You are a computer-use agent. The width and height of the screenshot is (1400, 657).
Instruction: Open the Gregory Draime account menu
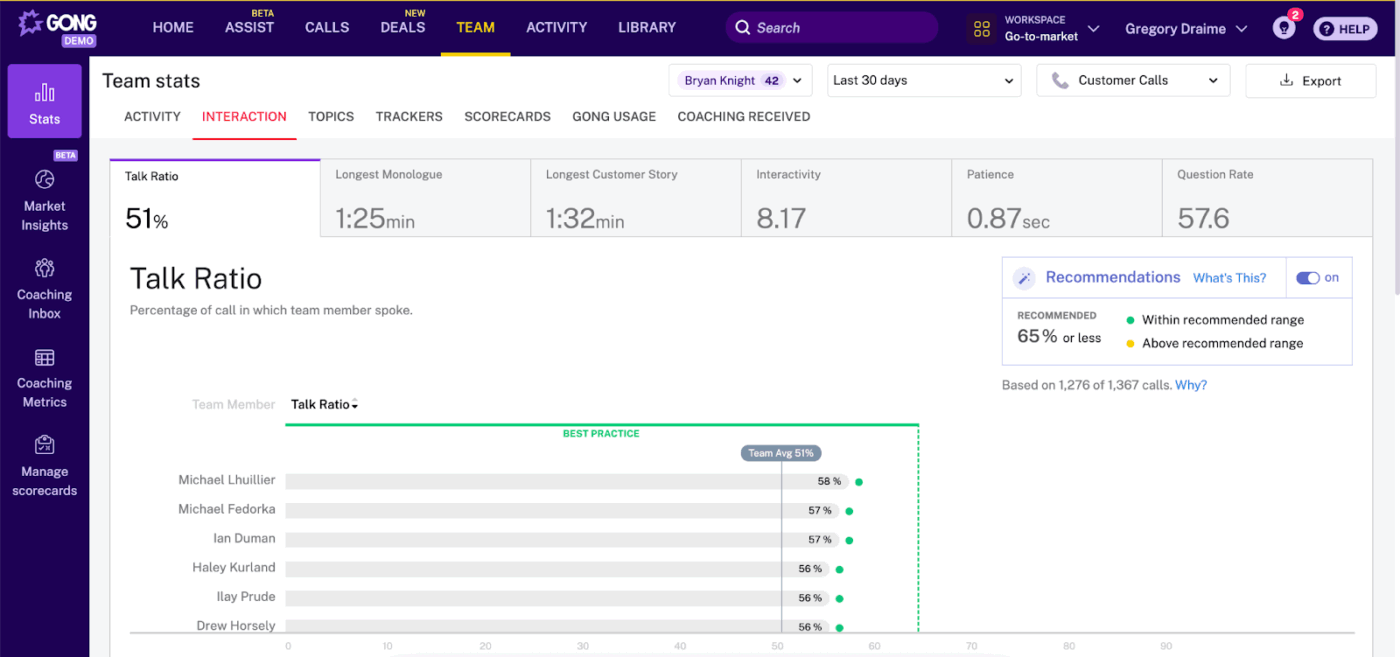click(1186, 28)
